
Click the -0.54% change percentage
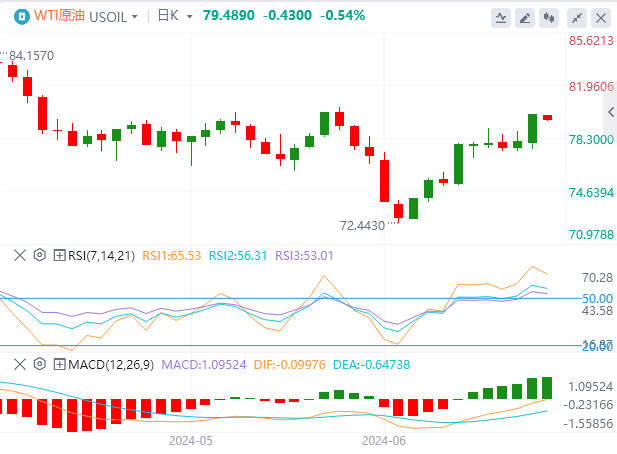pyautogui.click(x=342, y=15)
